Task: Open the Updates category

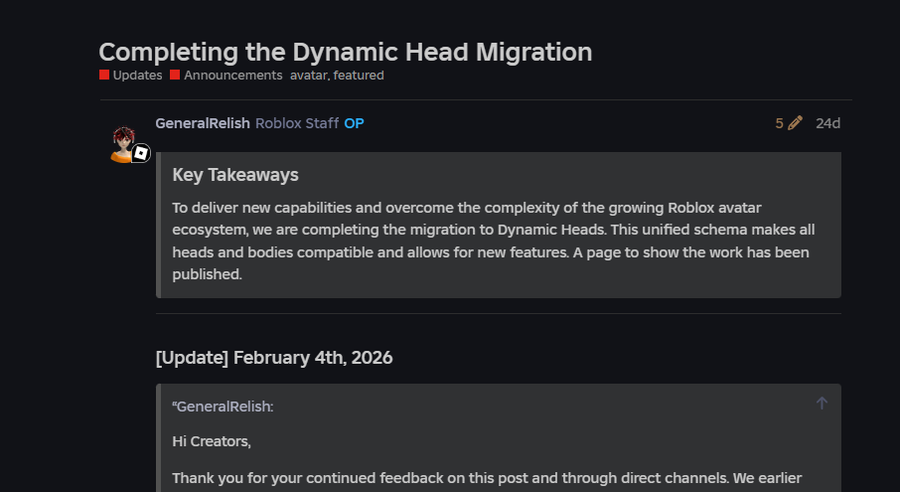Action: point(137,75)
